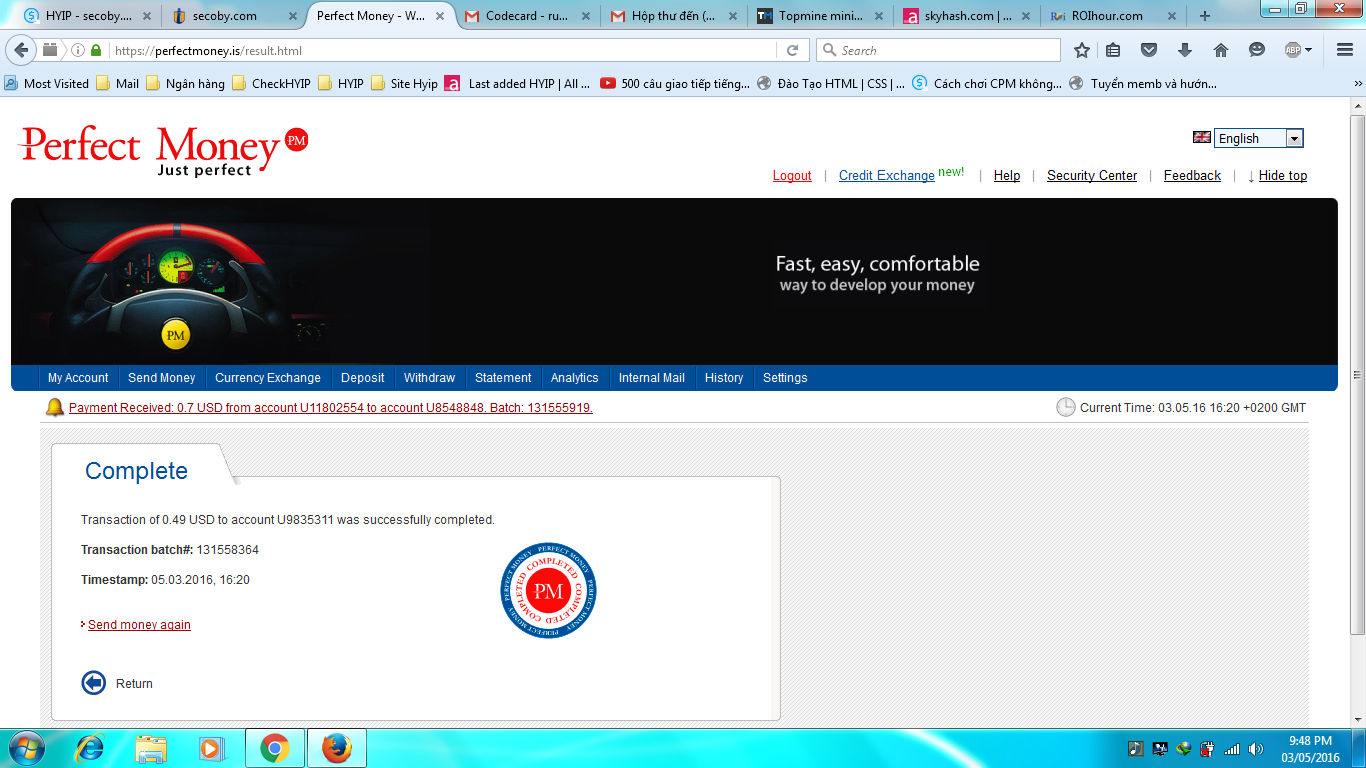1366x768 pixels.
Task: Click the green padlock security icon
Action: (96, 50)
